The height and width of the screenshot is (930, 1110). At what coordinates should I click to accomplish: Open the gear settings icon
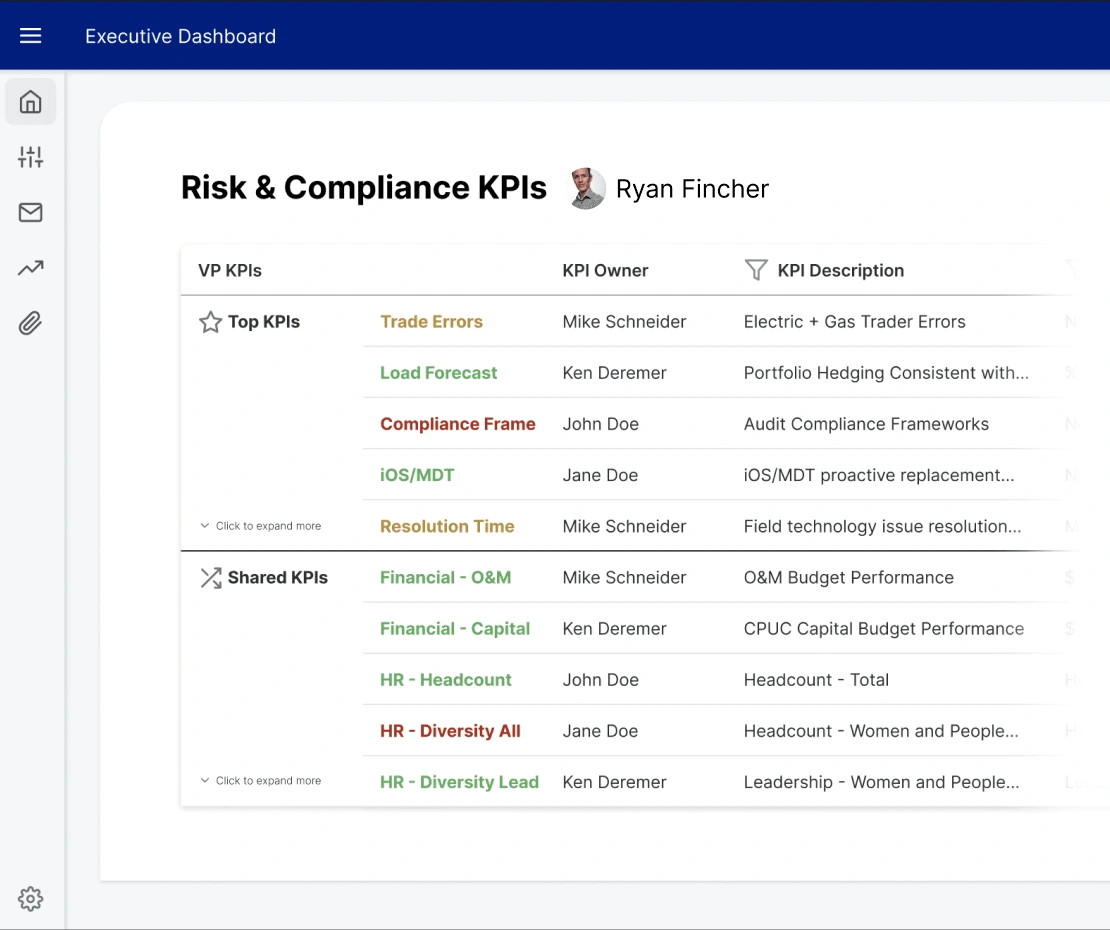coord(31,898)
